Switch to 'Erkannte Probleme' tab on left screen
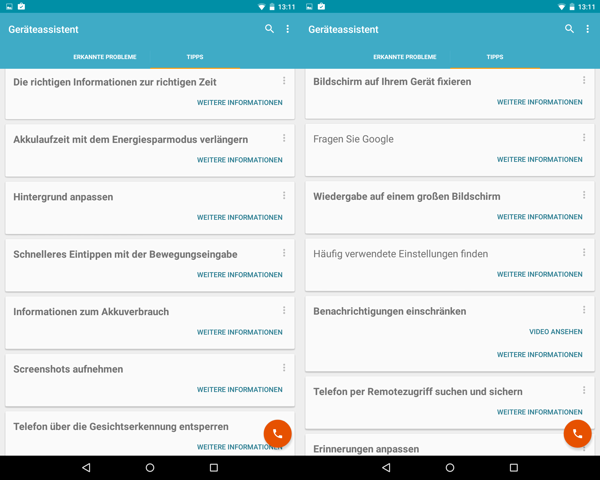This screenshot has height=480, width=600. coord(105,57)
